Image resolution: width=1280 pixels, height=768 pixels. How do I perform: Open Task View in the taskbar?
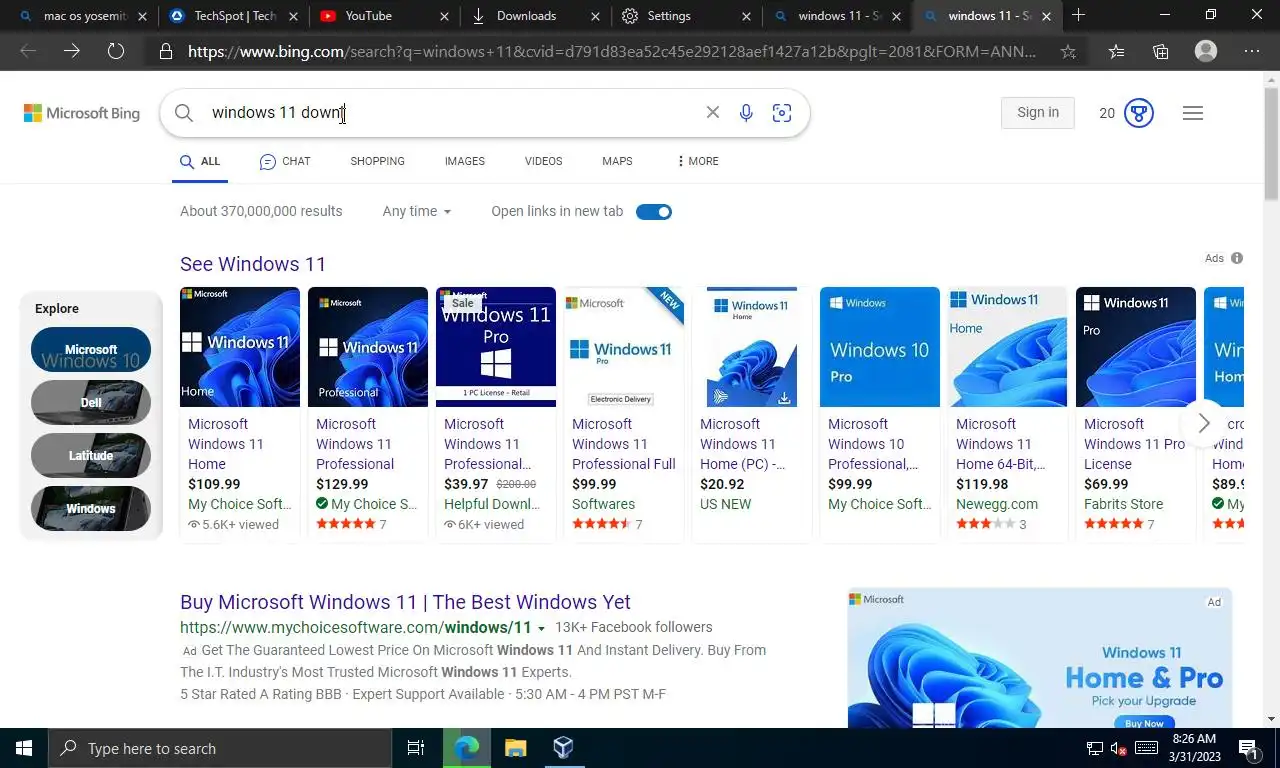coord(416,748)
